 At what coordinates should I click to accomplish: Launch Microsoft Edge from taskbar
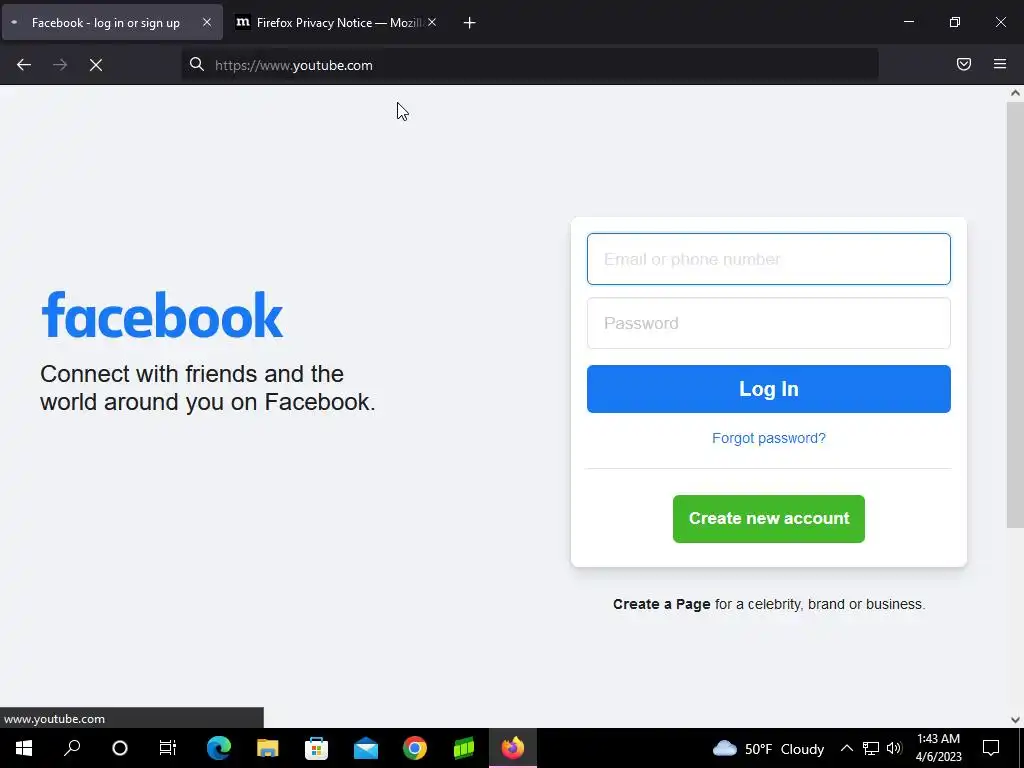(x=219, y=748)
